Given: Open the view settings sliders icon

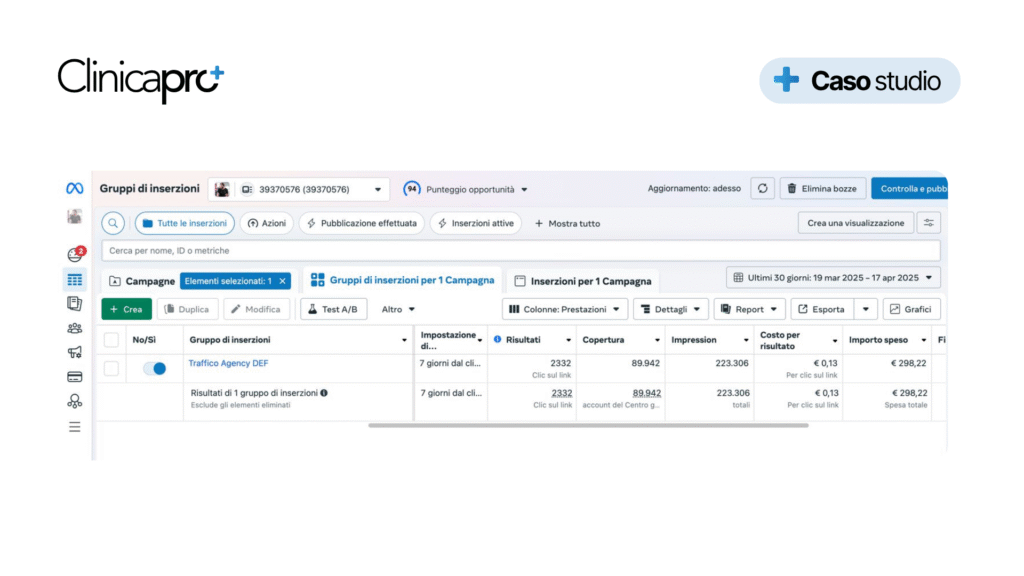Looking at the screenshot, I should coord(929,223).
